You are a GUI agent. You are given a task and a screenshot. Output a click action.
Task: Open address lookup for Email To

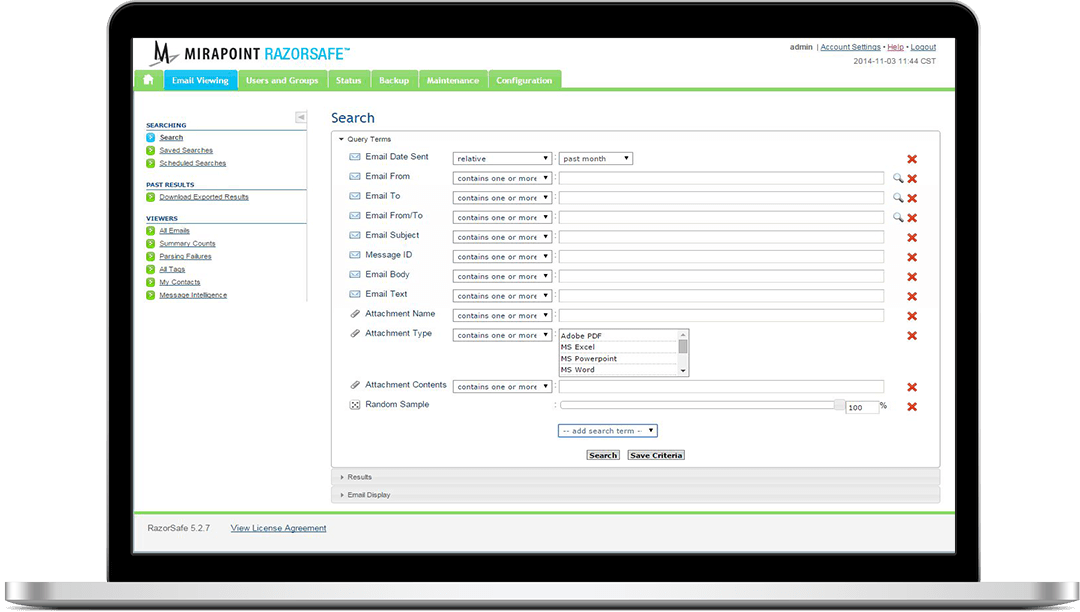897,198
